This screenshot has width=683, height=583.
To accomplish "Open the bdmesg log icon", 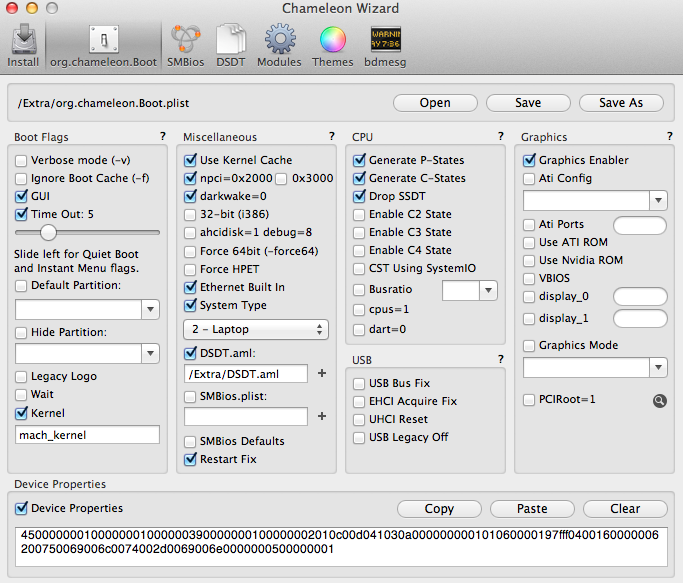I will click(385, 45).
